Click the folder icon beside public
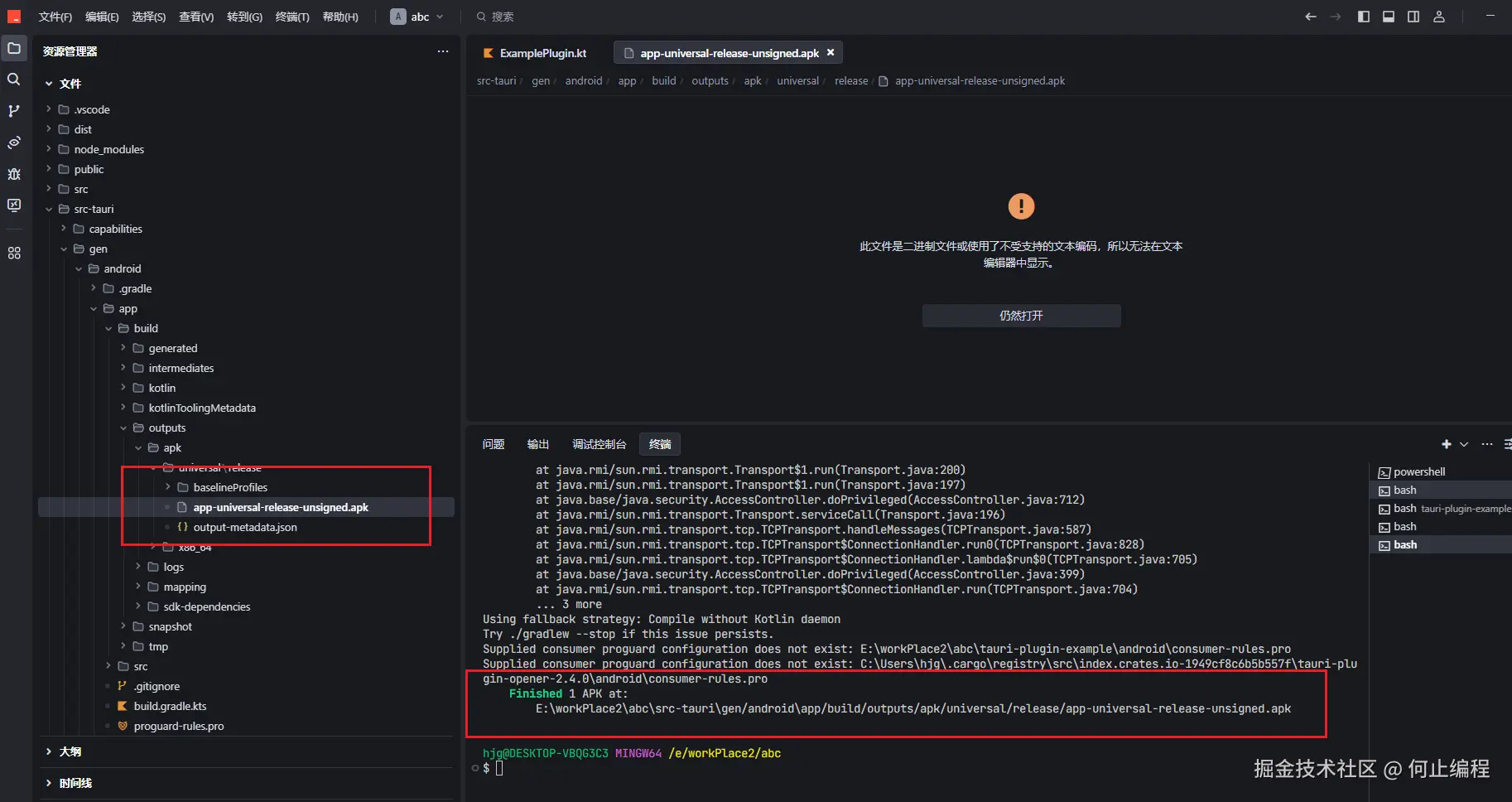The width and height of the screenshot is (1512, 802). coord(63,169)
